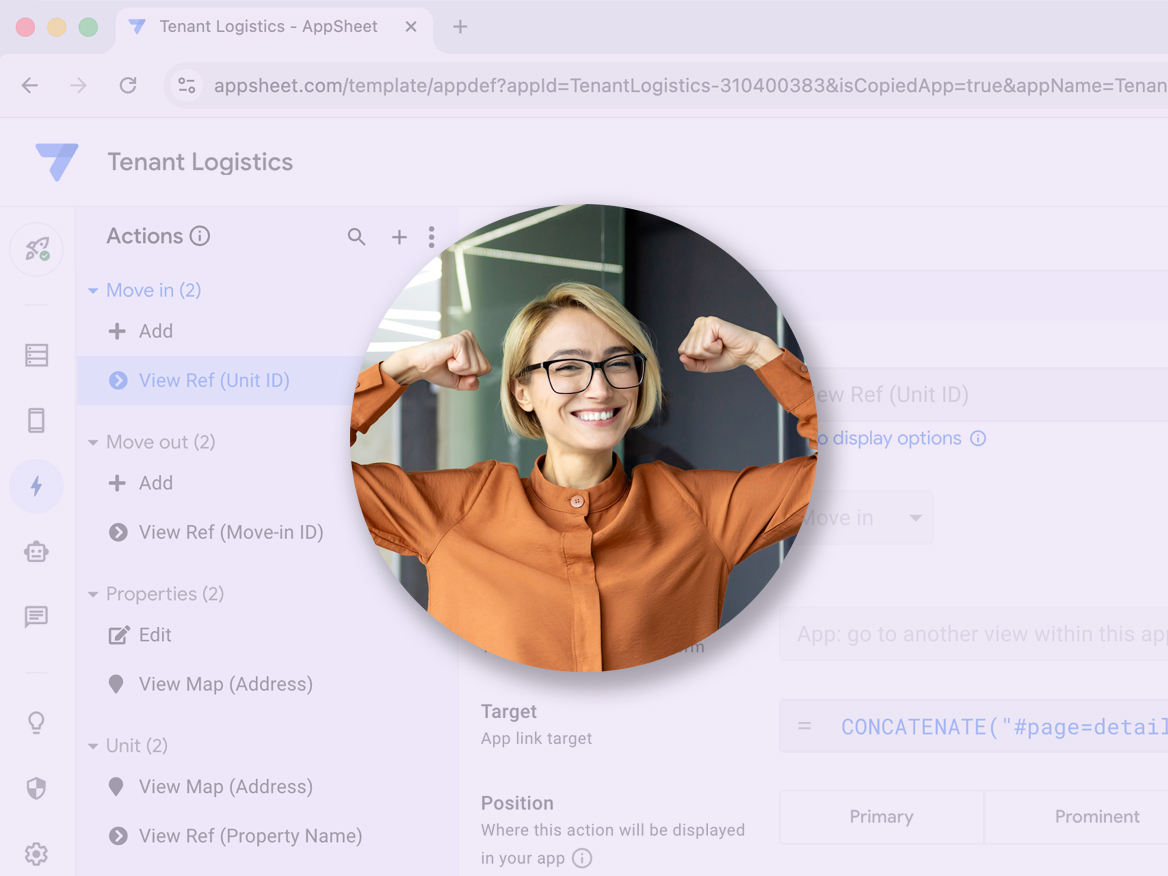Select View Ref (Property Name) action

click(x=235, y=836)
